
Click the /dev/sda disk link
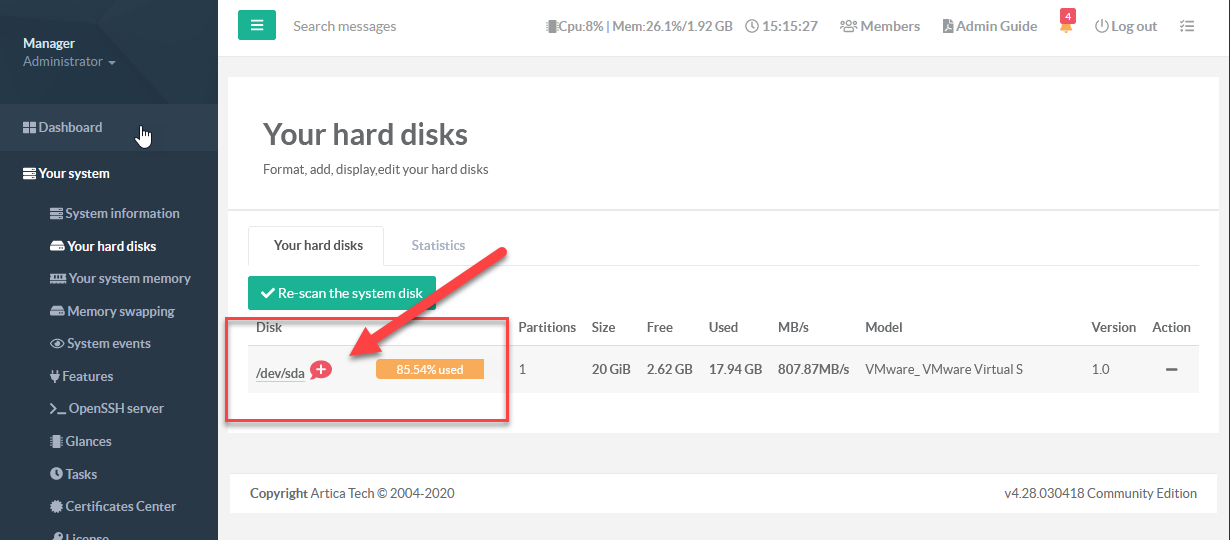click(280, 373)
